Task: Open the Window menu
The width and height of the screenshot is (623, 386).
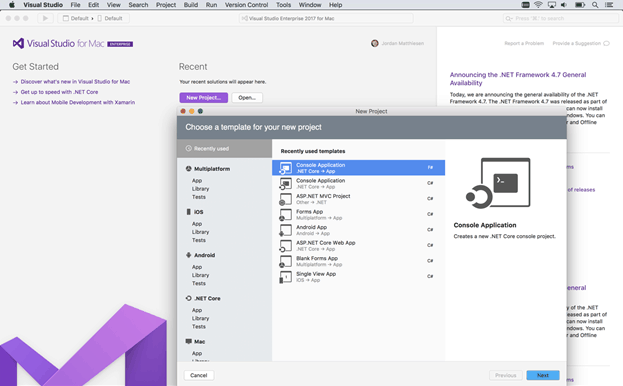Action: [x=310, y=5]
